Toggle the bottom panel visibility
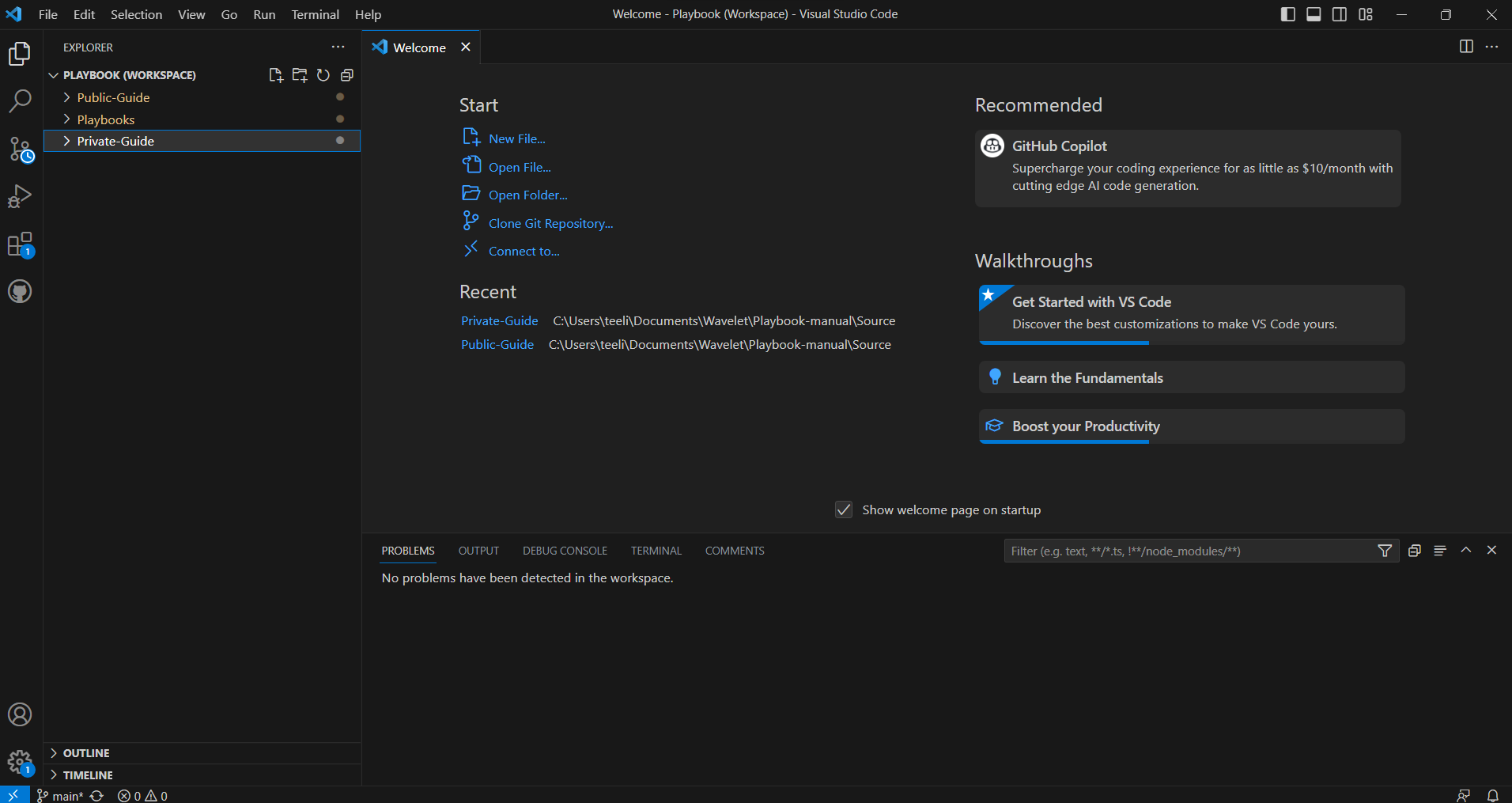 point(1314,14)
